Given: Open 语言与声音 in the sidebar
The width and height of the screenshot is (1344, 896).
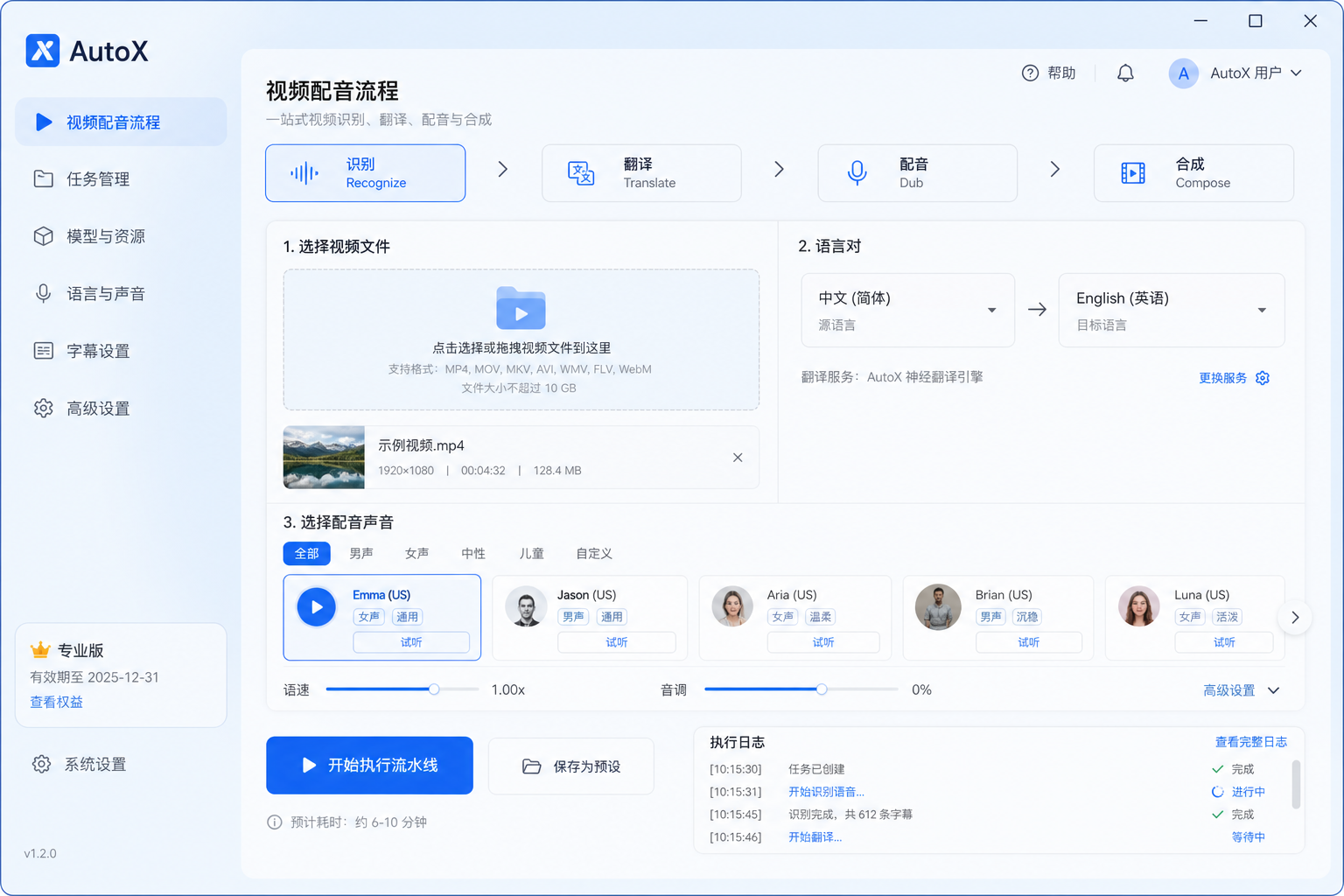Looking at the screenshot, I should tap(121, 294).
